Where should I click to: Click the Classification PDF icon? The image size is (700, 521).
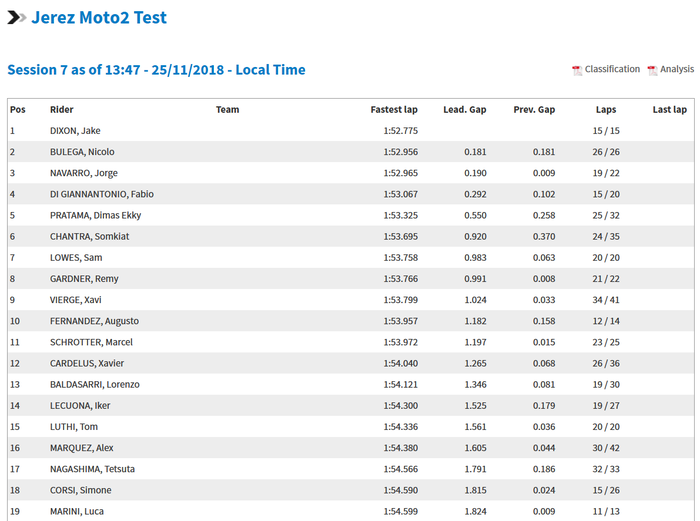pyautogui.click(x=577, y=70)
